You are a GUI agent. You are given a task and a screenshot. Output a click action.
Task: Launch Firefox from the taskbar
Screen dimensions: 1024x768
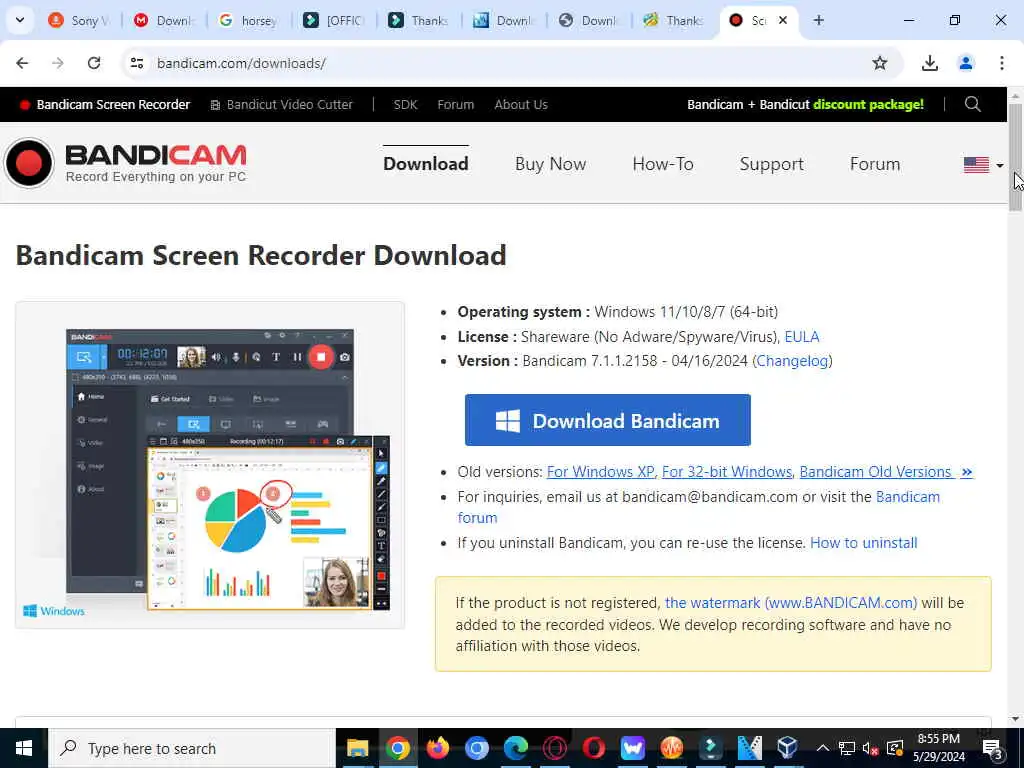tap(437, 748)
